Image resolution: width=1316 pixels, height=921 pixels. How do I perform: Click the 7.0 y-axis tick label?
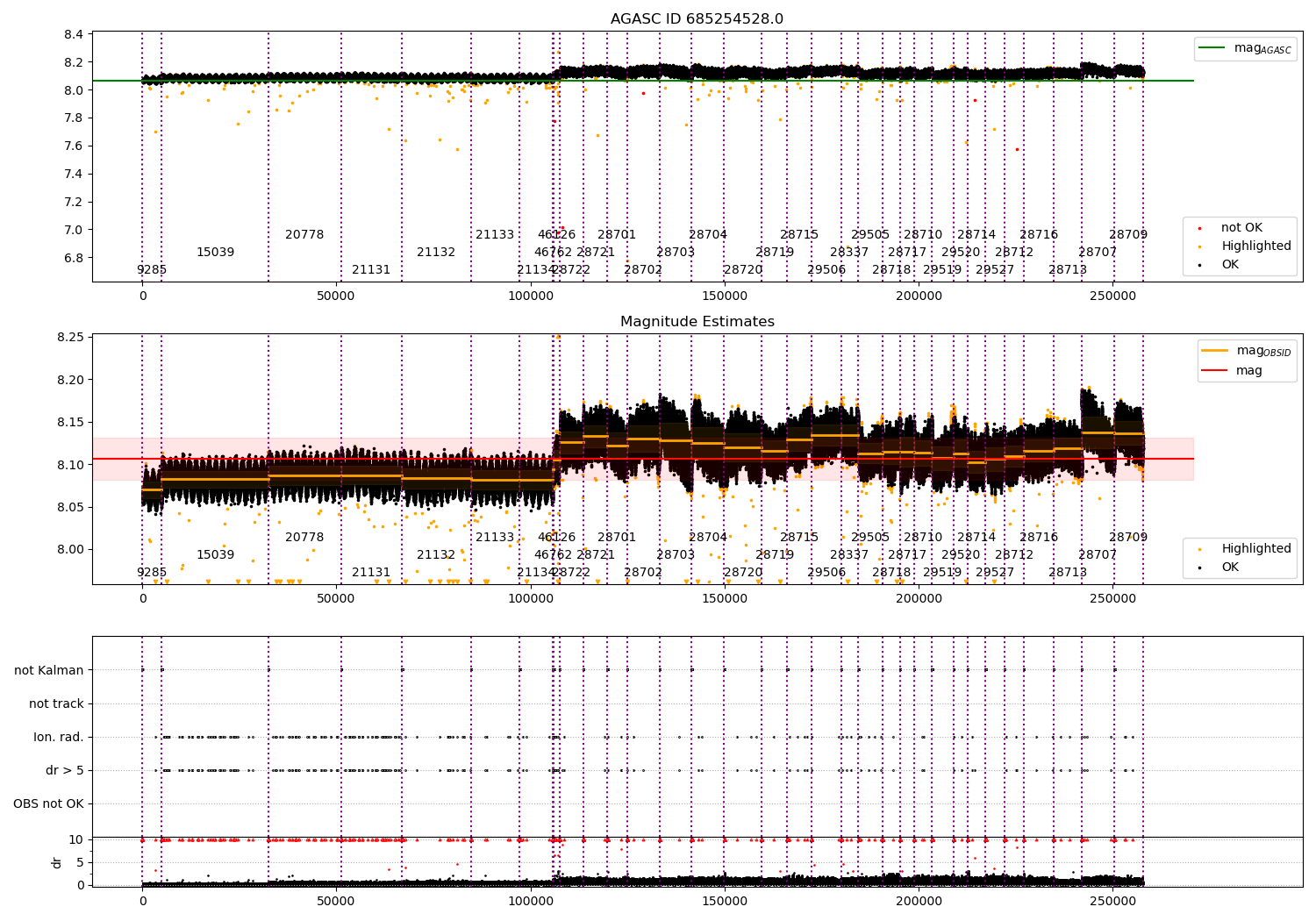pyautogui.click(x=74, y=230)
